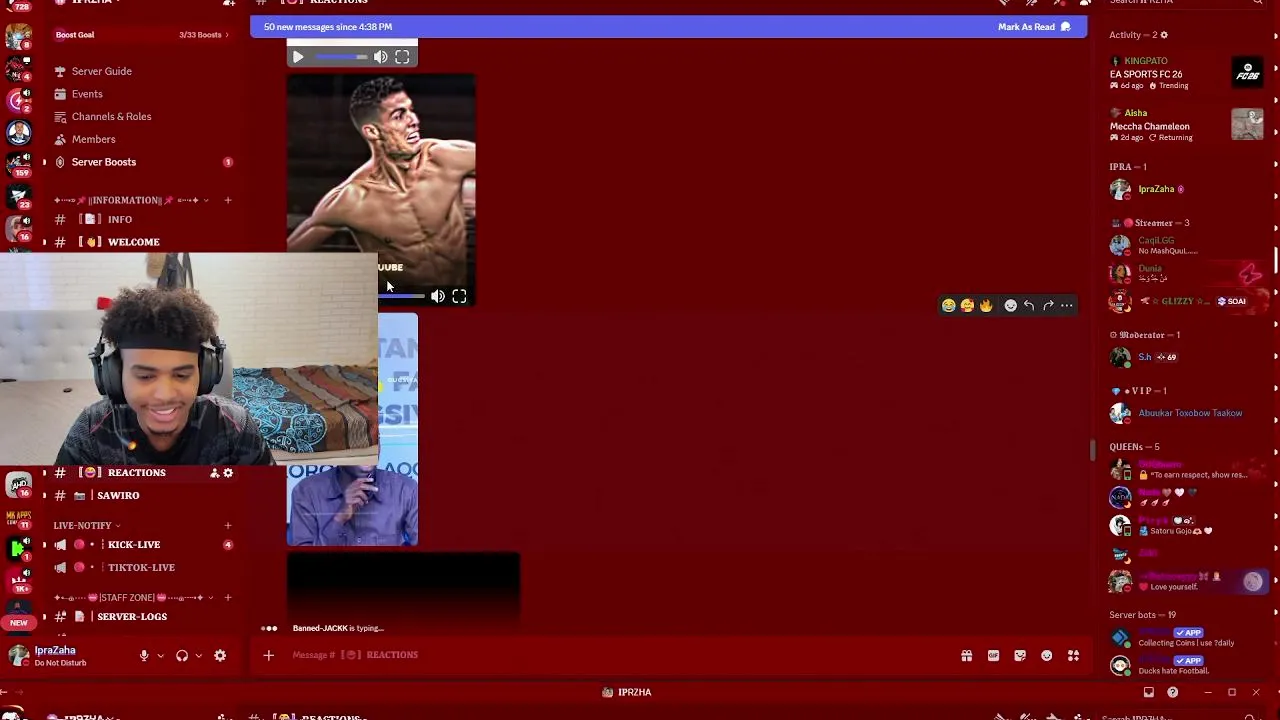Image resolution: width=1280 pixels, height=720 pixels.
Task: Open the More options for the message
Action: tap(1067, 305)
